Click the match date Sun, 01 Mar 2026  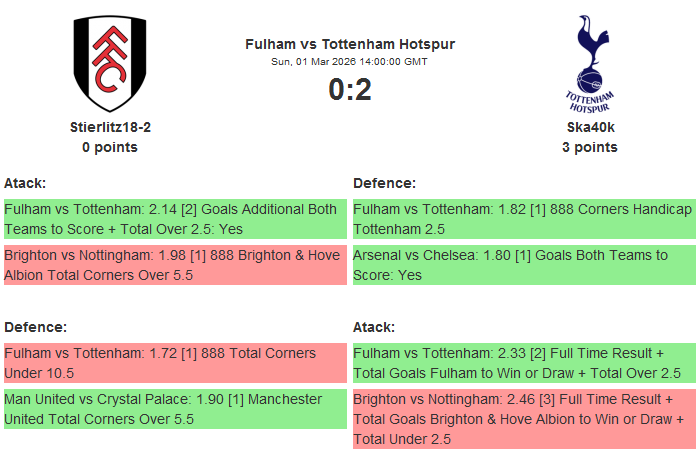(x=350, y=62)
